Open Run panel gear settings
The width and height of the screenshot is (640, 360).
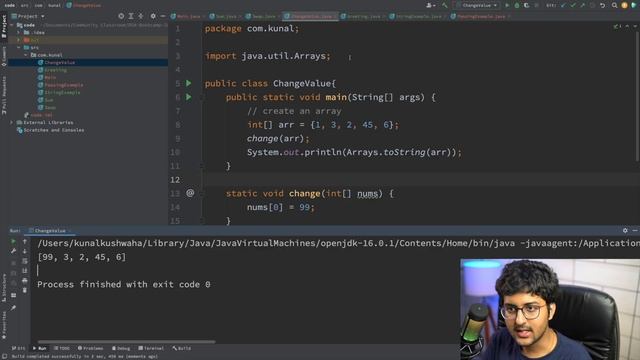[x=625, y=231]
